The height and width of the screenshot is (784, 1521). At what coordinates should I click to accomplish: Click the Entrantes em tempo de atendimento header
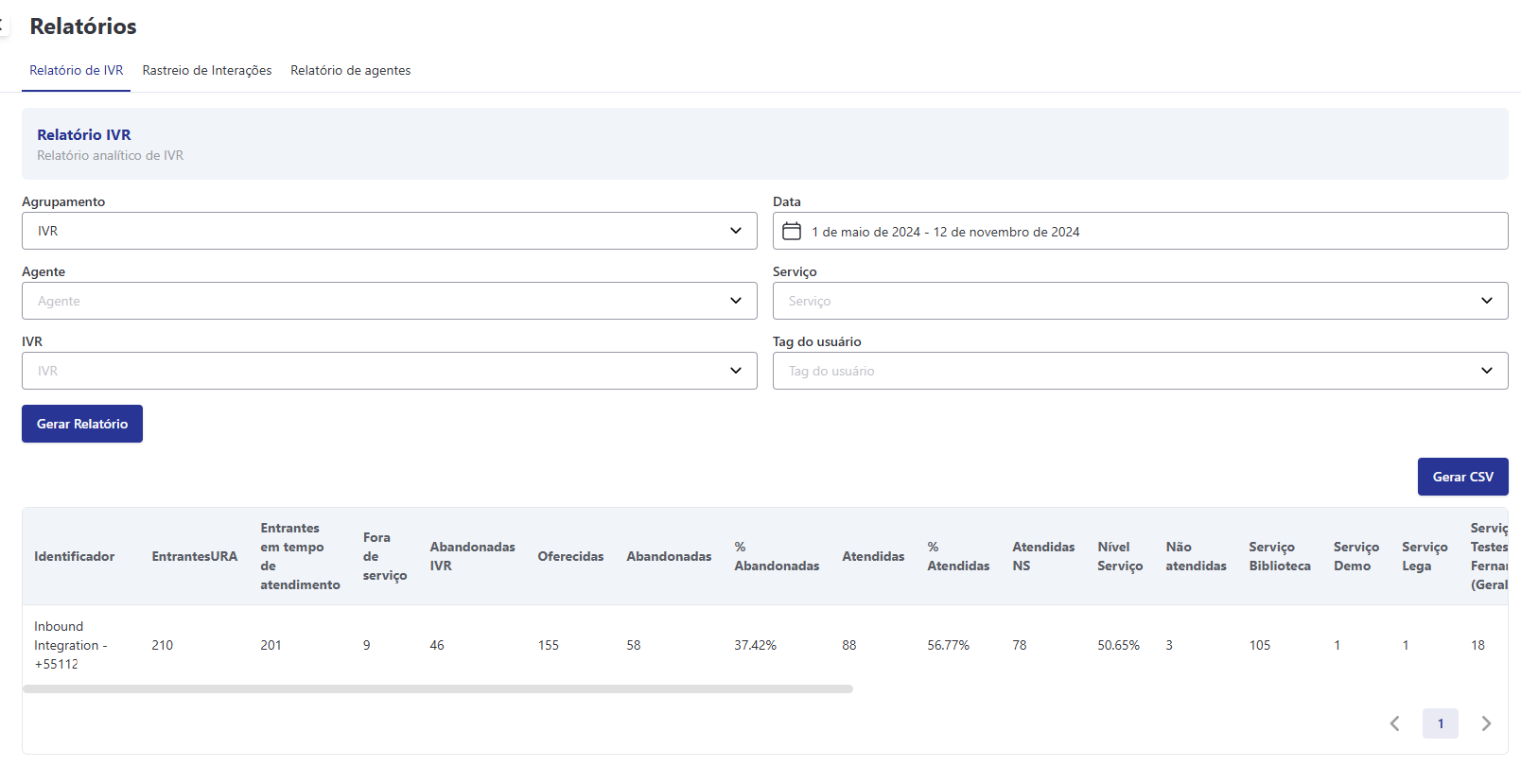pos(300,556)
